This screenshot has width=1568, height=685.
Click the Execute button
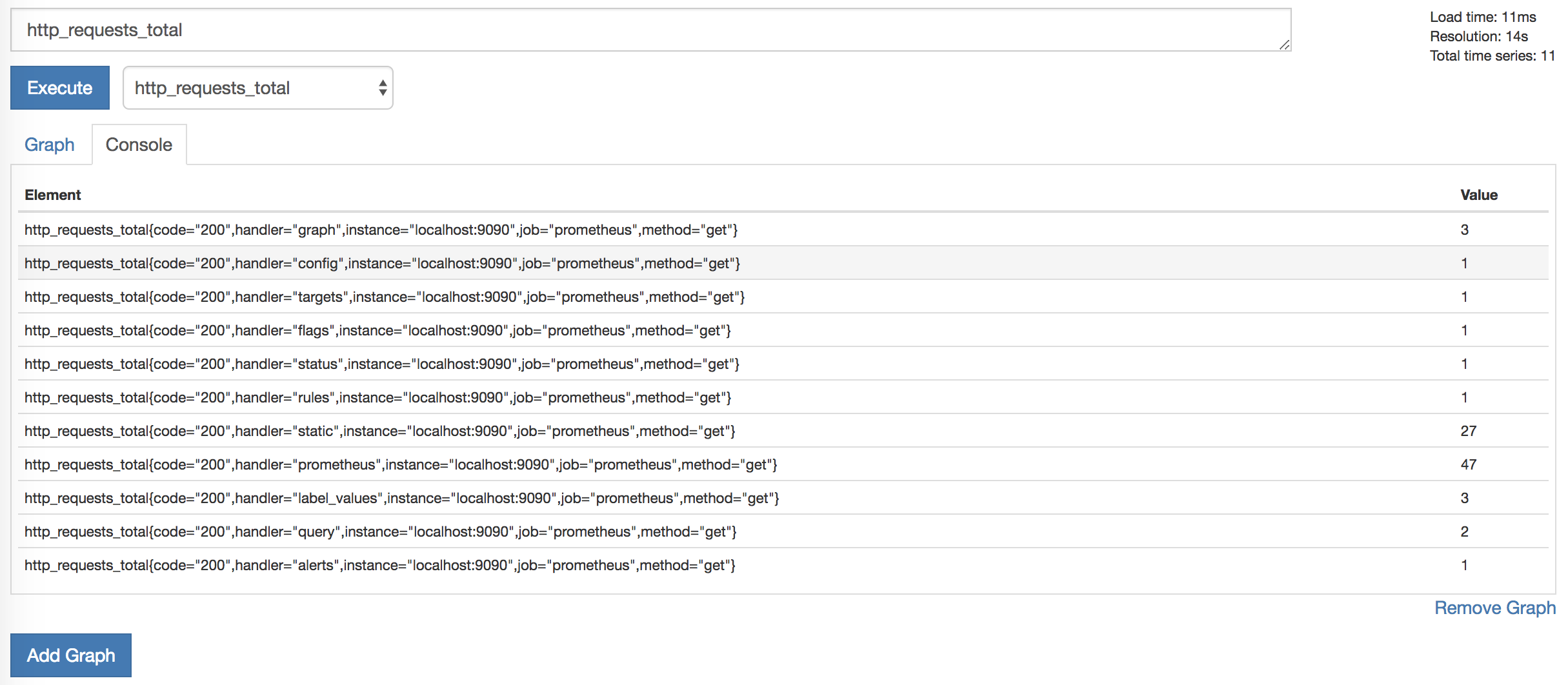pos(59,88)
